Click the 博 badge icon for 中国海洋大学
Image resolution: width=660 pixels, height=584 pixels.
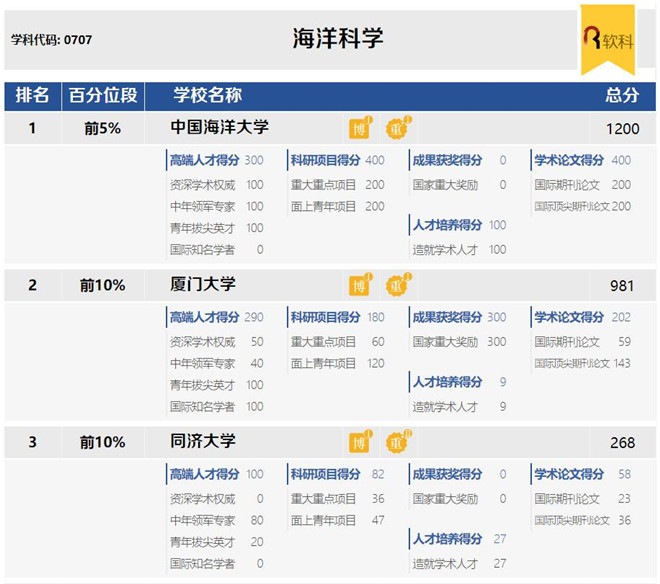tap(360, 127)
